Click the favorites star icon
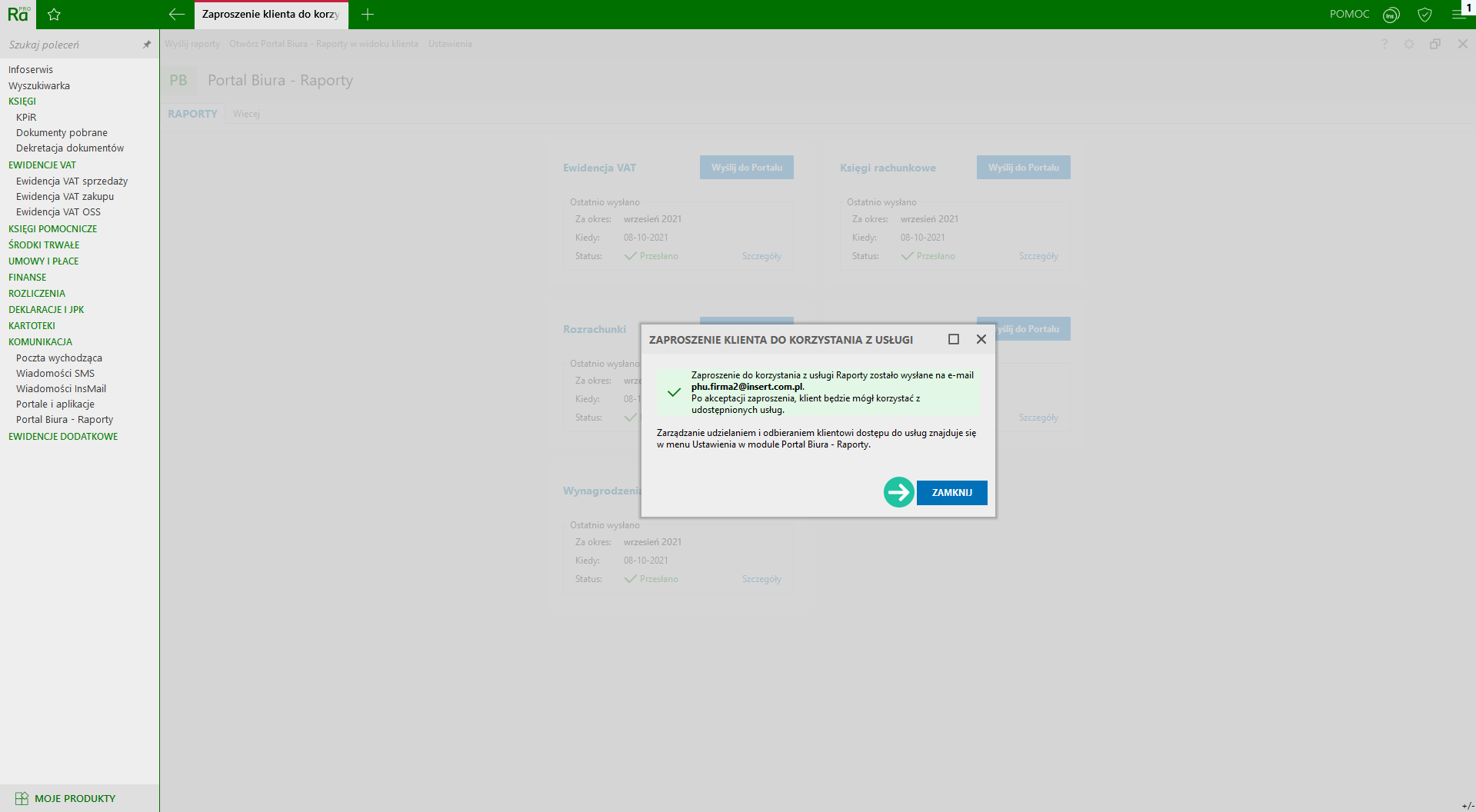1476x812 pixels. [x=54, y=14]
